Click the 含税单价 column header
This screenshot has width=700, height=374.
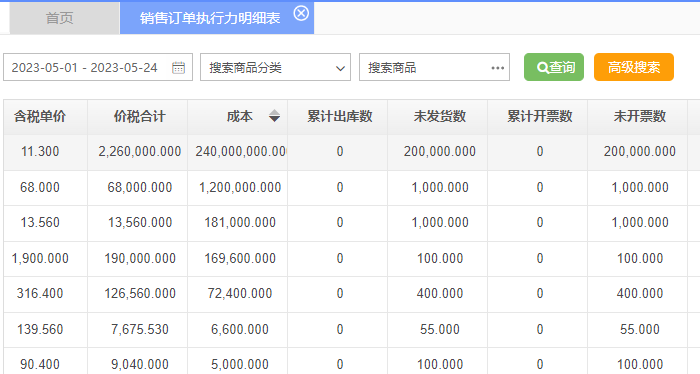[x=46, y=116]
